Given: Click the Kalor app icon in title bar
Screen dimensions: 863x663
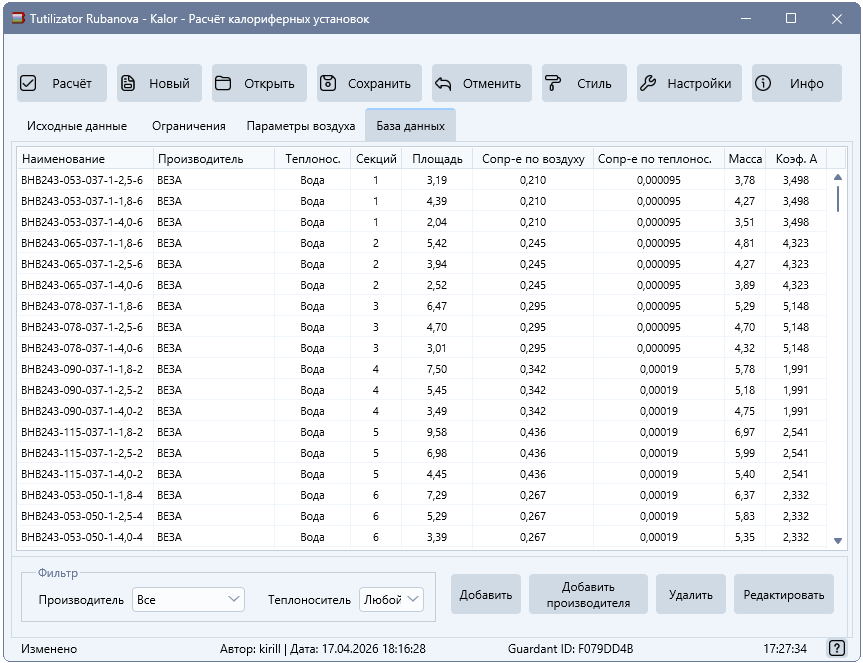Looking at the screenshot, I should click(x=18, y=18).
